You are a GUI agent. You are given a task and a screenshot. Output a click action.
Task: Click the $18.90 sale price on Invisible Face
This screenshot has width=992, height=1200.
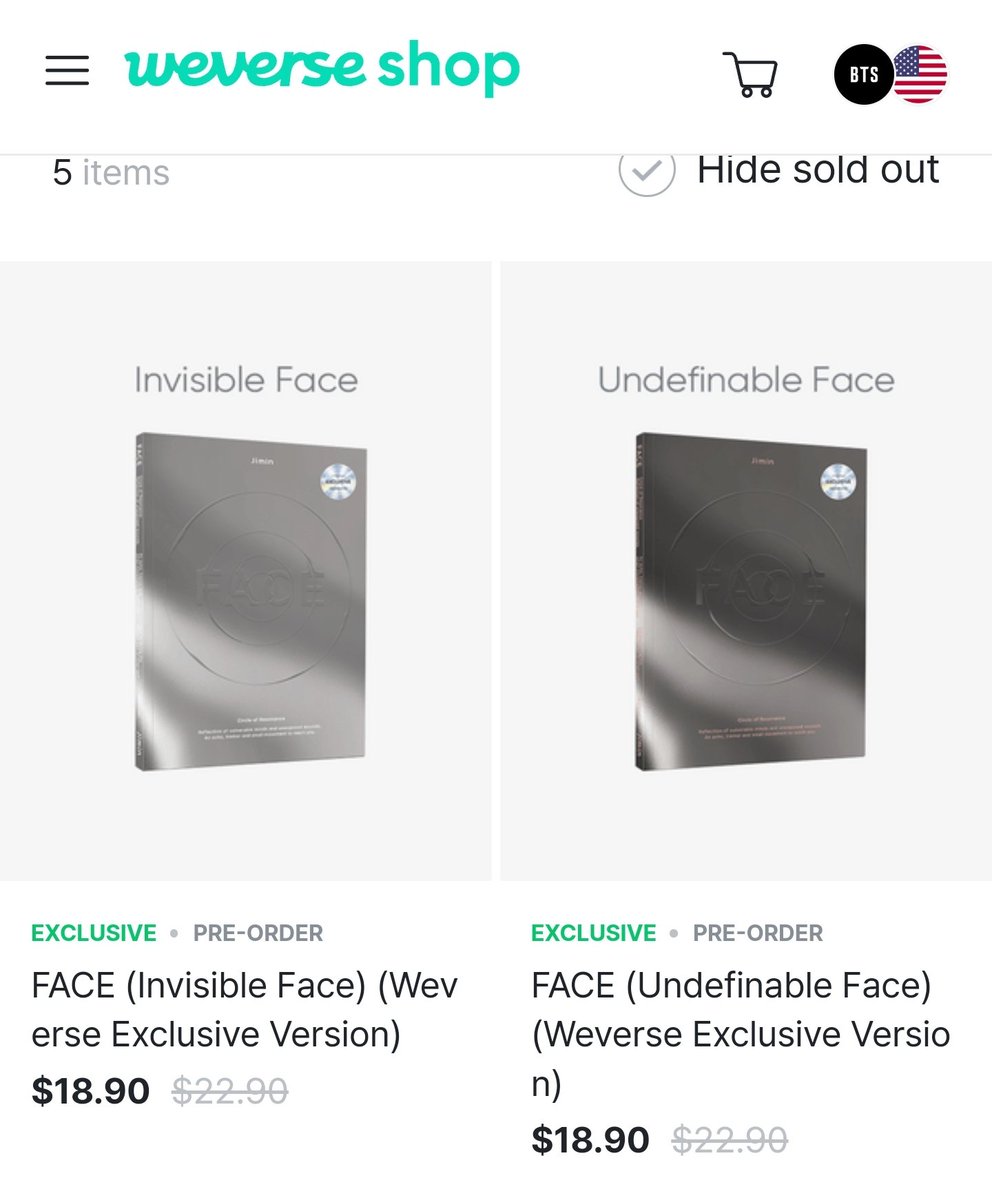click(x=88, y=1090)
